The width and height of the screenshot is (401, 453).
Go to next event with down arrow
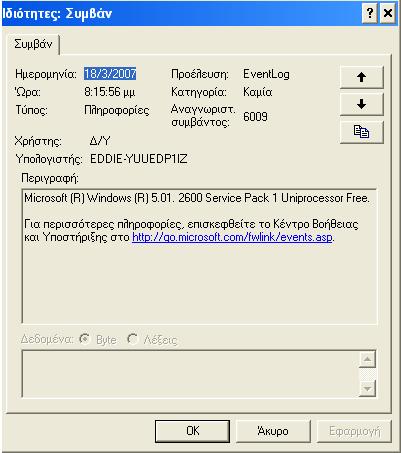click(x=362, y=104)
